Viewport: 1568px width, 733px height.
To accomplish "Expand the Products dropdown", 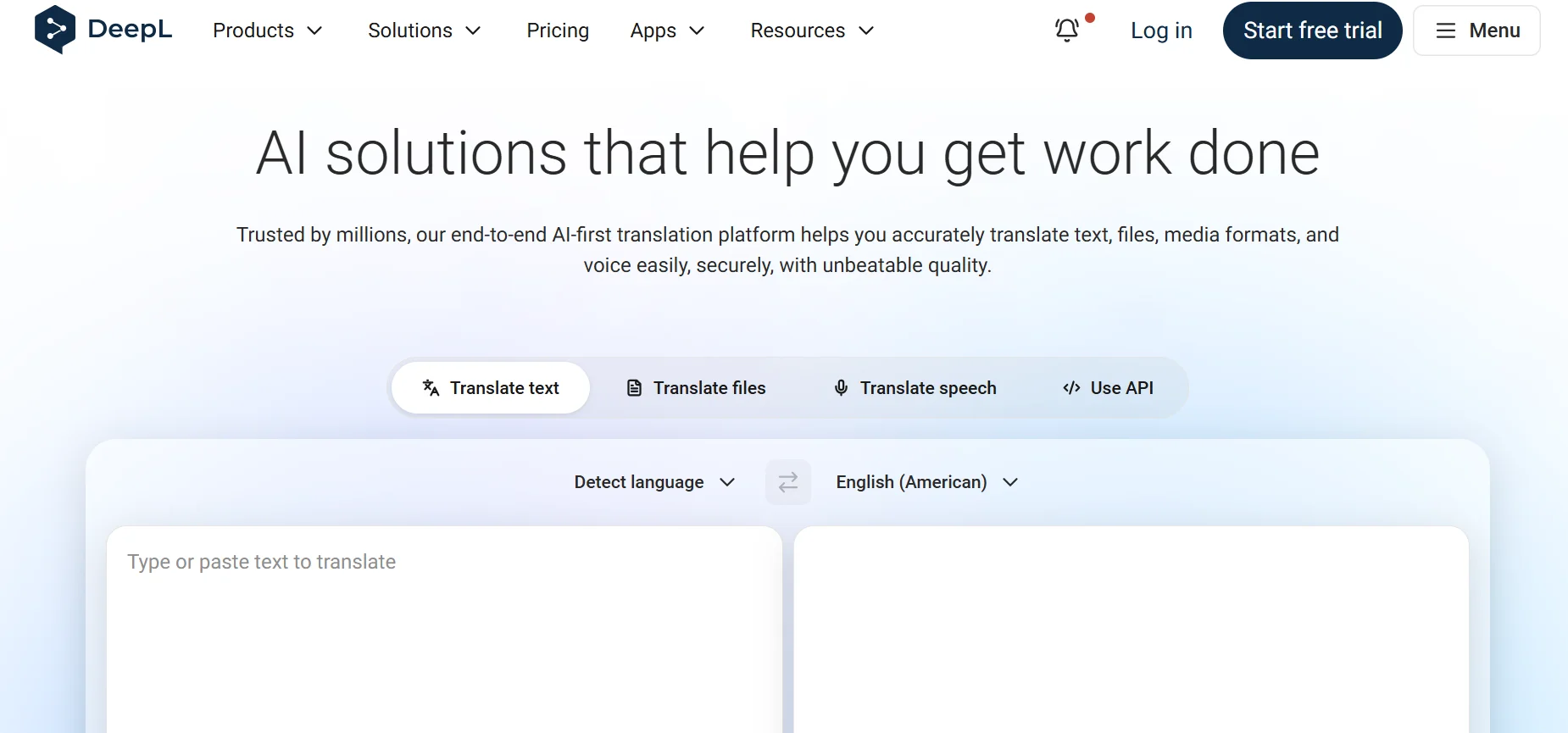I will pyautogui.click(x=268, y=31).
